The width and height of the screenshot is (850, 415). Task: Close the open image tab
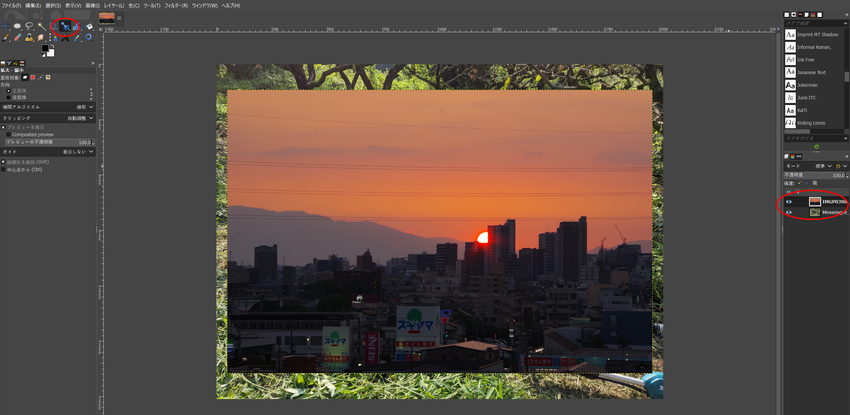tap(119, 18)
